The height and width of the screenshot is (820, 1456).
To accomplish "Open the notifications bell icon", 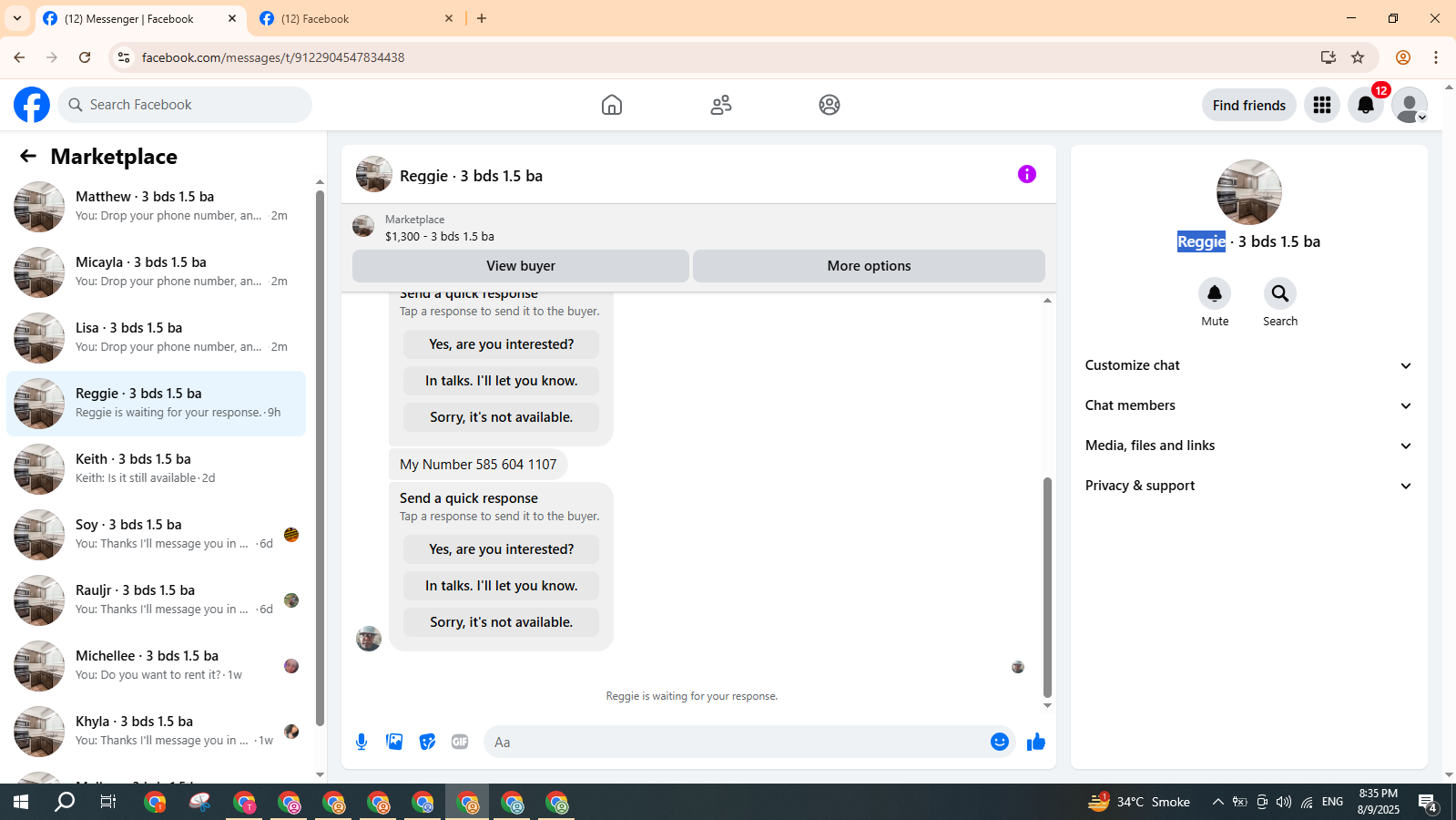I will click(1366, 105).
